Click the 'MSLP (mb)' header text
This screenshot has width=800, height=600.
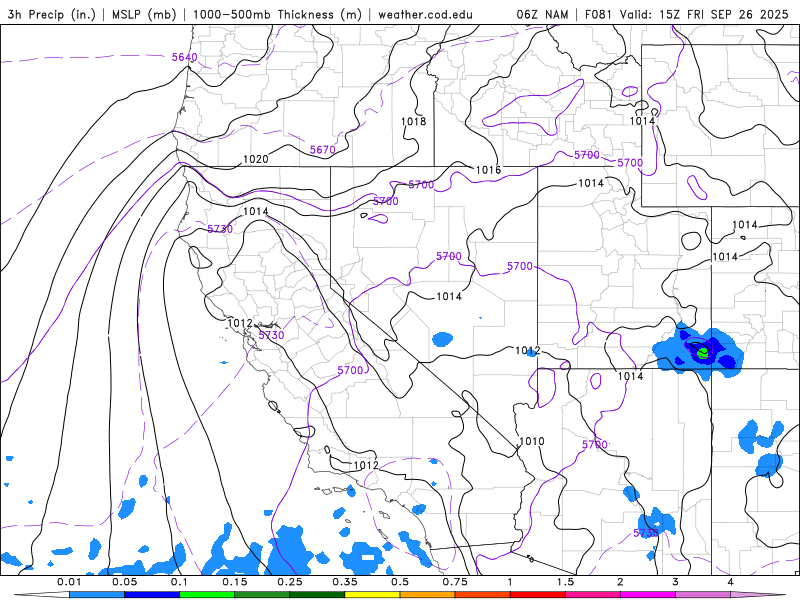[144, 14]
